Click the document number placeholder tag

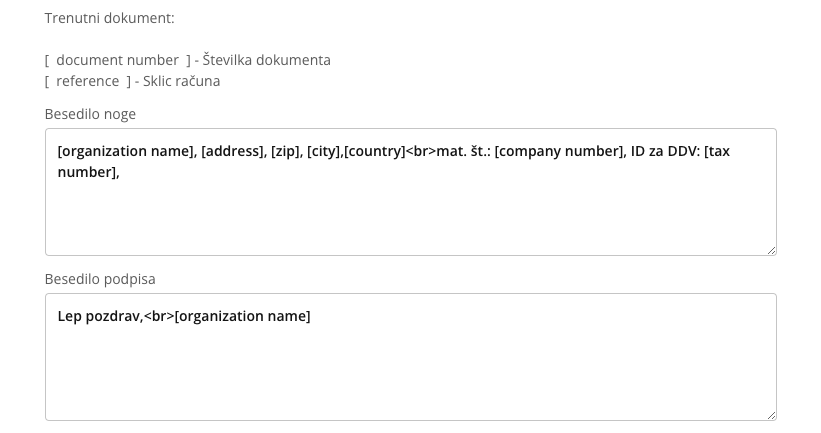[118, 60]
